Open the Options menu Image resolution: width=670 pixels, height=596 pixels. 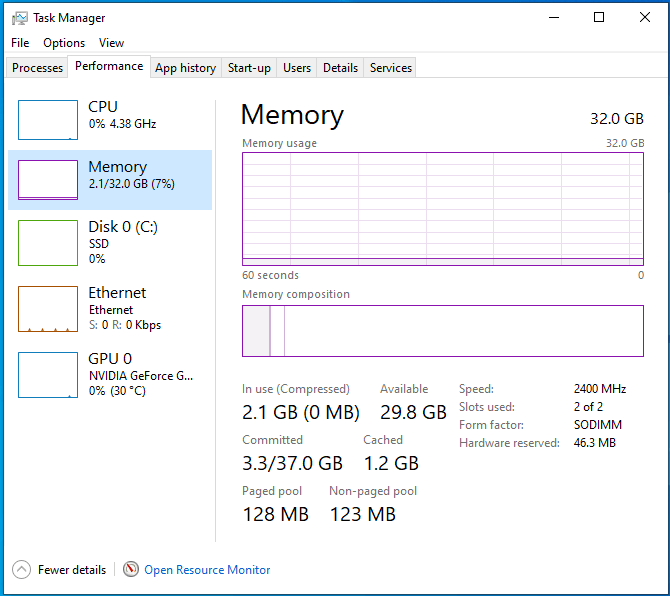(64, 43)
